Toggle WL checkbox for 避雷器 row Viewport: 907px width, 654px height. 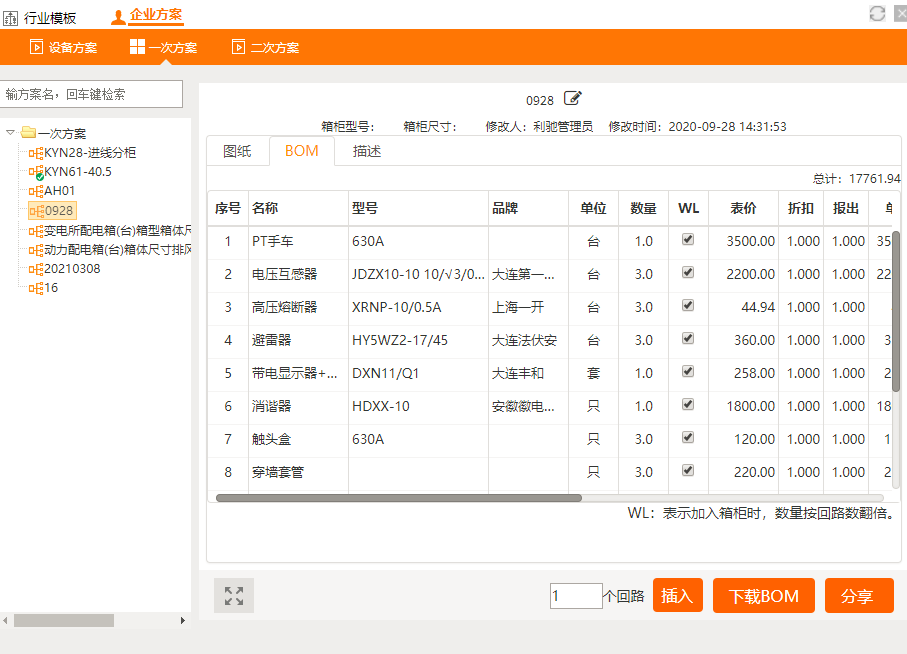(688, 338)
